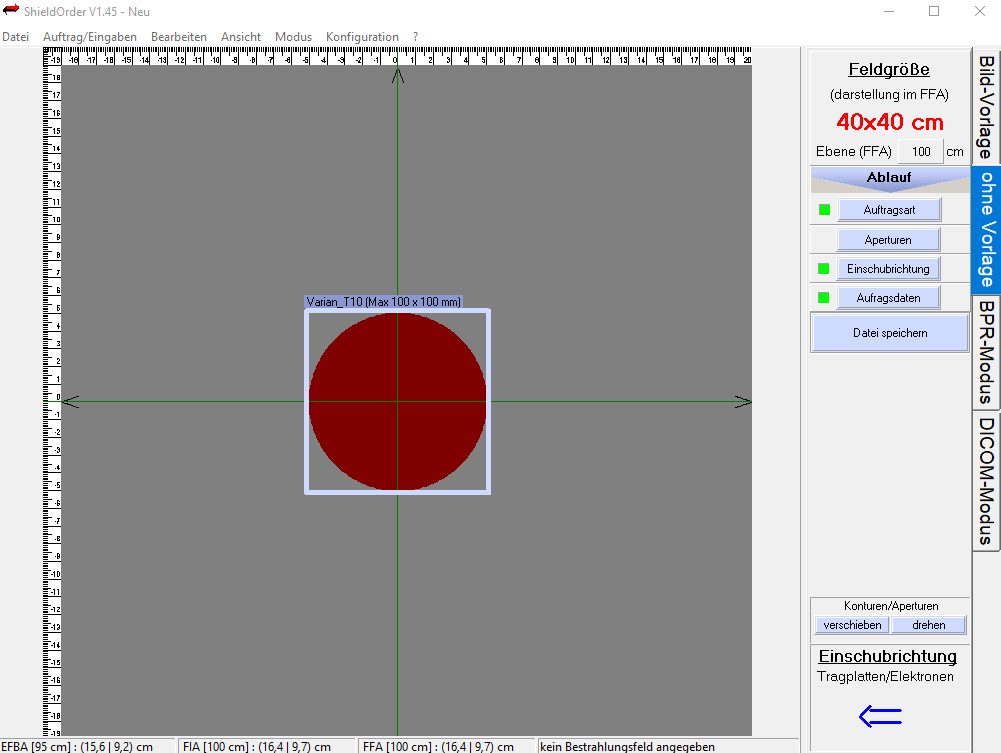Click the (darstellung im FFA) text
Screen dimensions: 1001x753
[889, 94]
